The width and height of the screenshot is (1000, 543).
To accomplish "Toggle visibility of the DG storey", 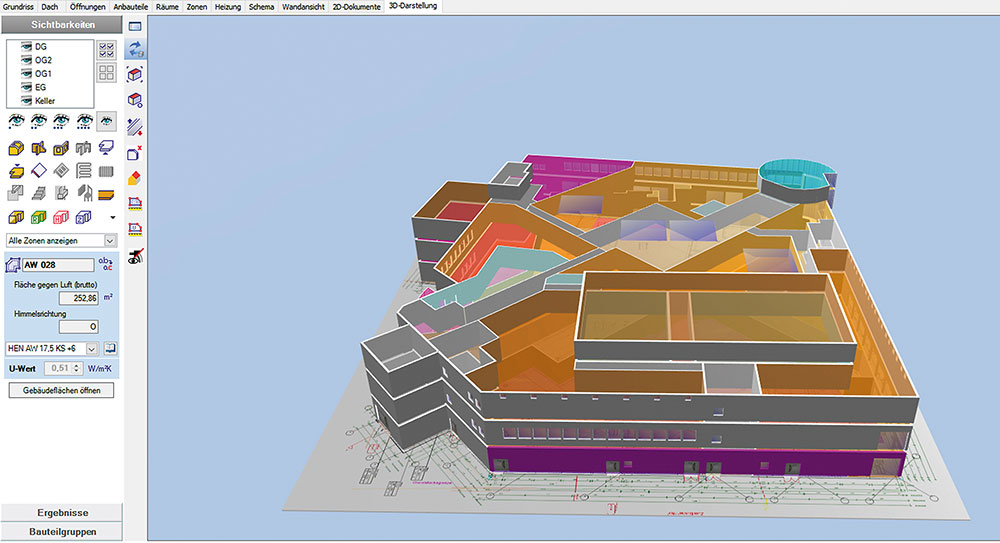I will coord(26,47).
